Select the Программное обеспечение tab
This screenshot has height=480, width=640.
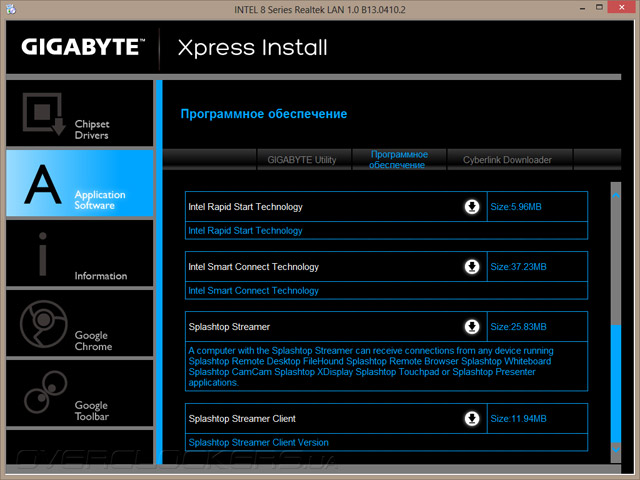pos(399,160)
